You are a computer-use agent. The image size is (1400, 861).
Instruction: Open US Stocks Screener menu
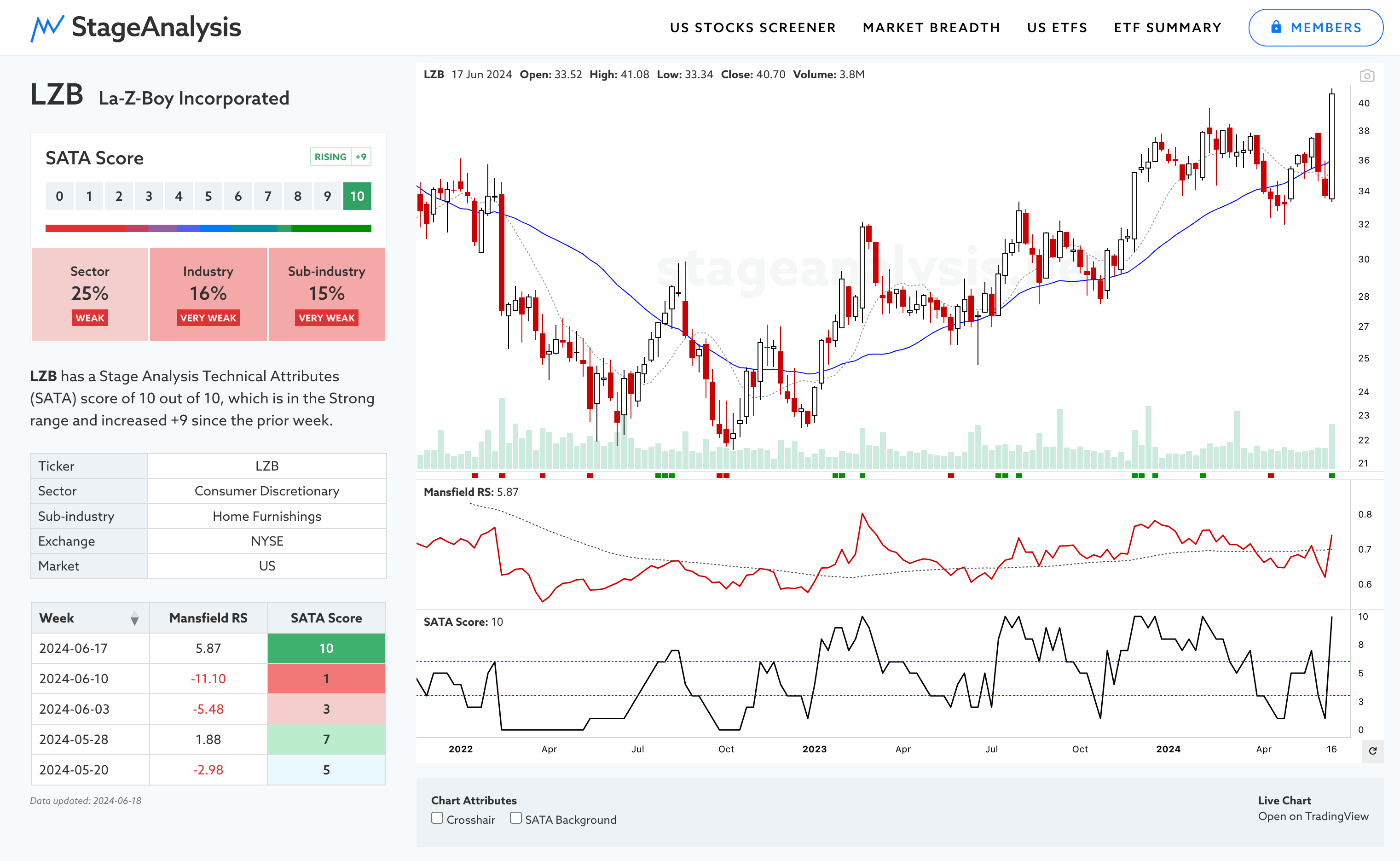pos(752,28)
